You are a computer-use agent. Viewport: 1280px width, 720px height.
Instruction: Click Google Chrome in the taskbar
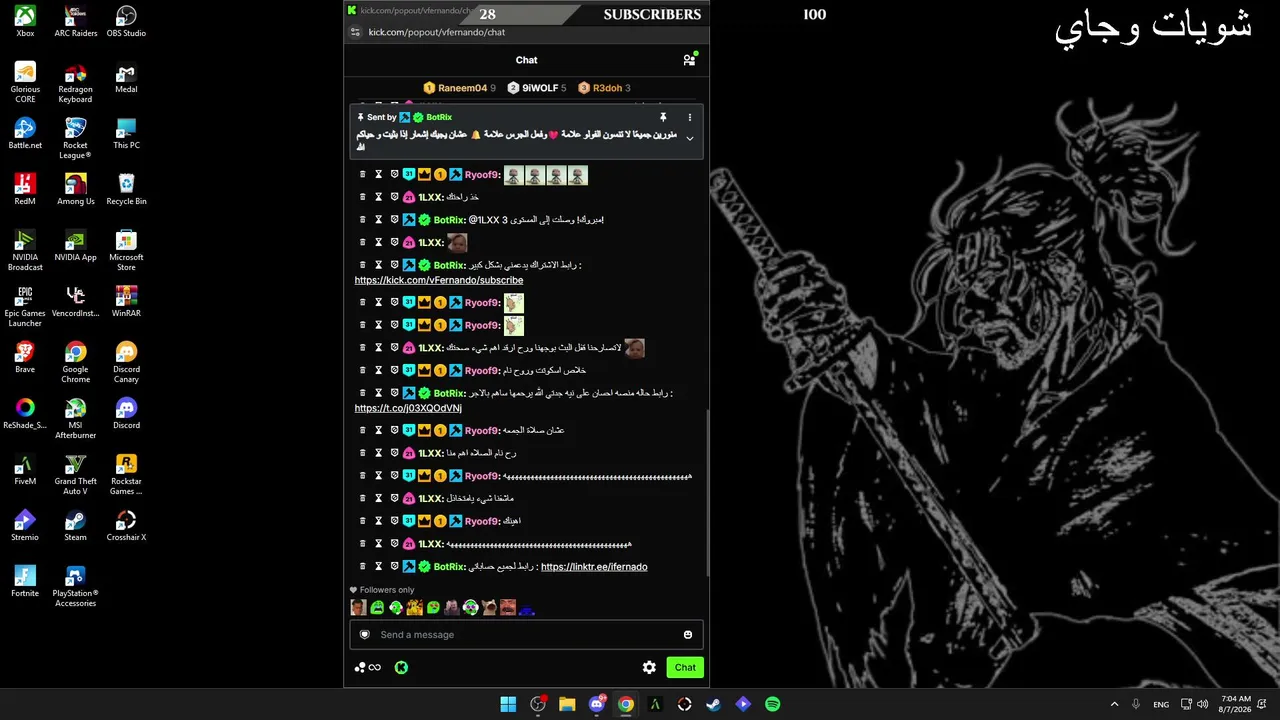(626, 704)
